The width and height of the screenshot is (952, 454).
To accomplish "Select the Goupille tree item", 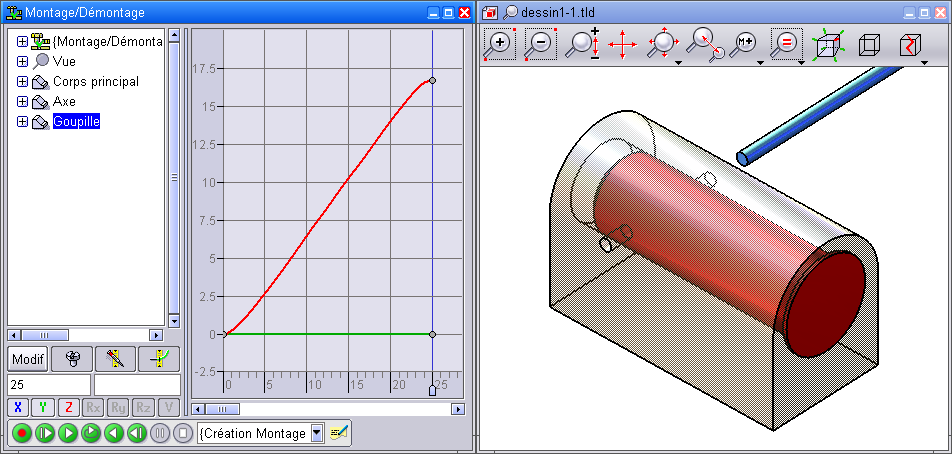I will (x=76, y=122).
